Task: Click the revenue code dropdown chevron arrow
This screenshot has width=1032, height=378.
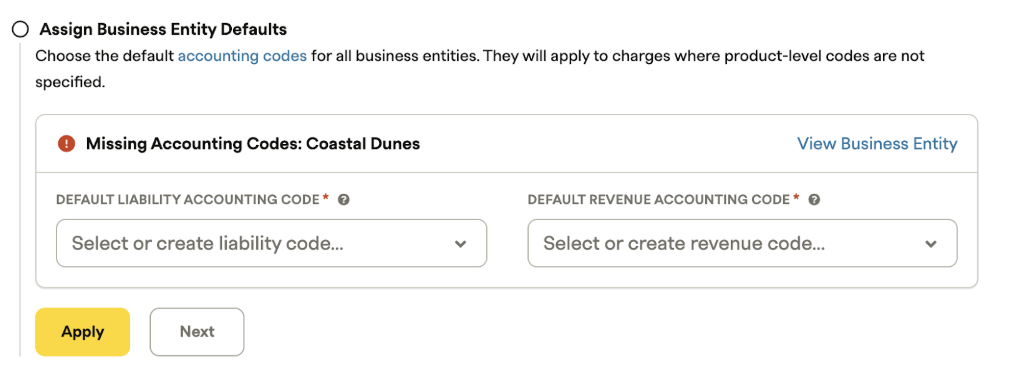Action: pyautogui.click(x=931, y=244)
